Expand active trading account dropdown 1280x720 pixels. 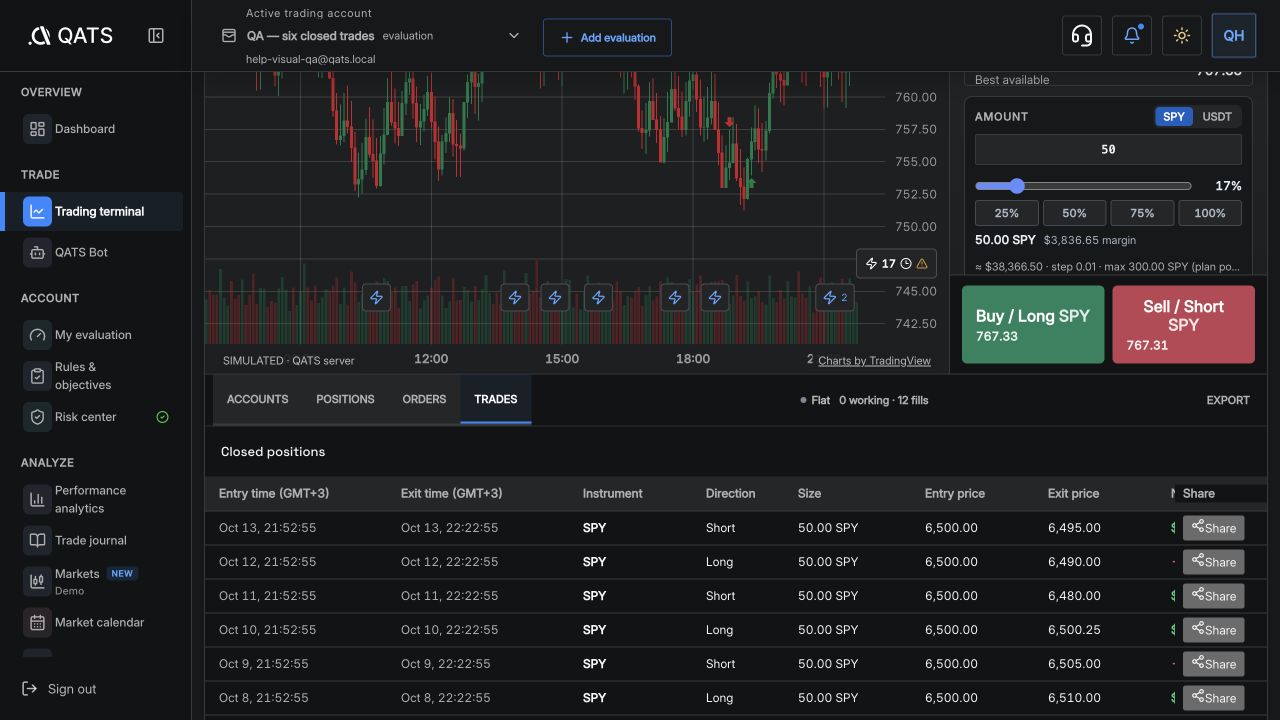[514, 36]
